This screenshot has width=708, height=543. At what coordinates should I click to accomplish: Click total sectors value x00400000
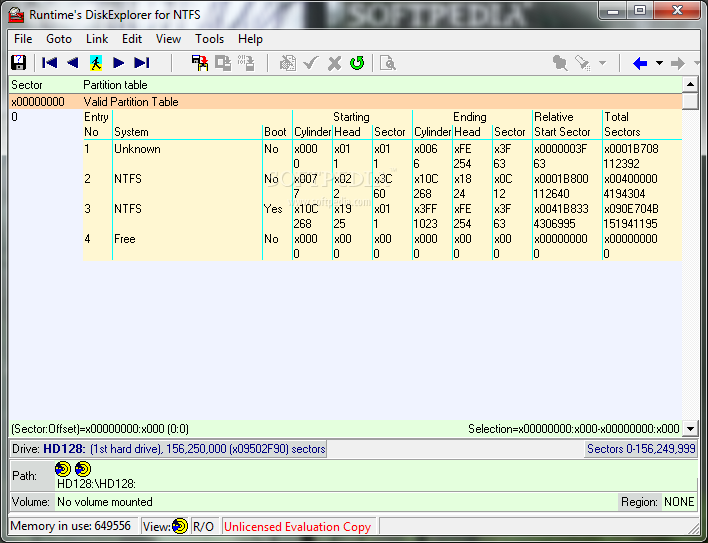pyautogui.click(x=631, y=179)
